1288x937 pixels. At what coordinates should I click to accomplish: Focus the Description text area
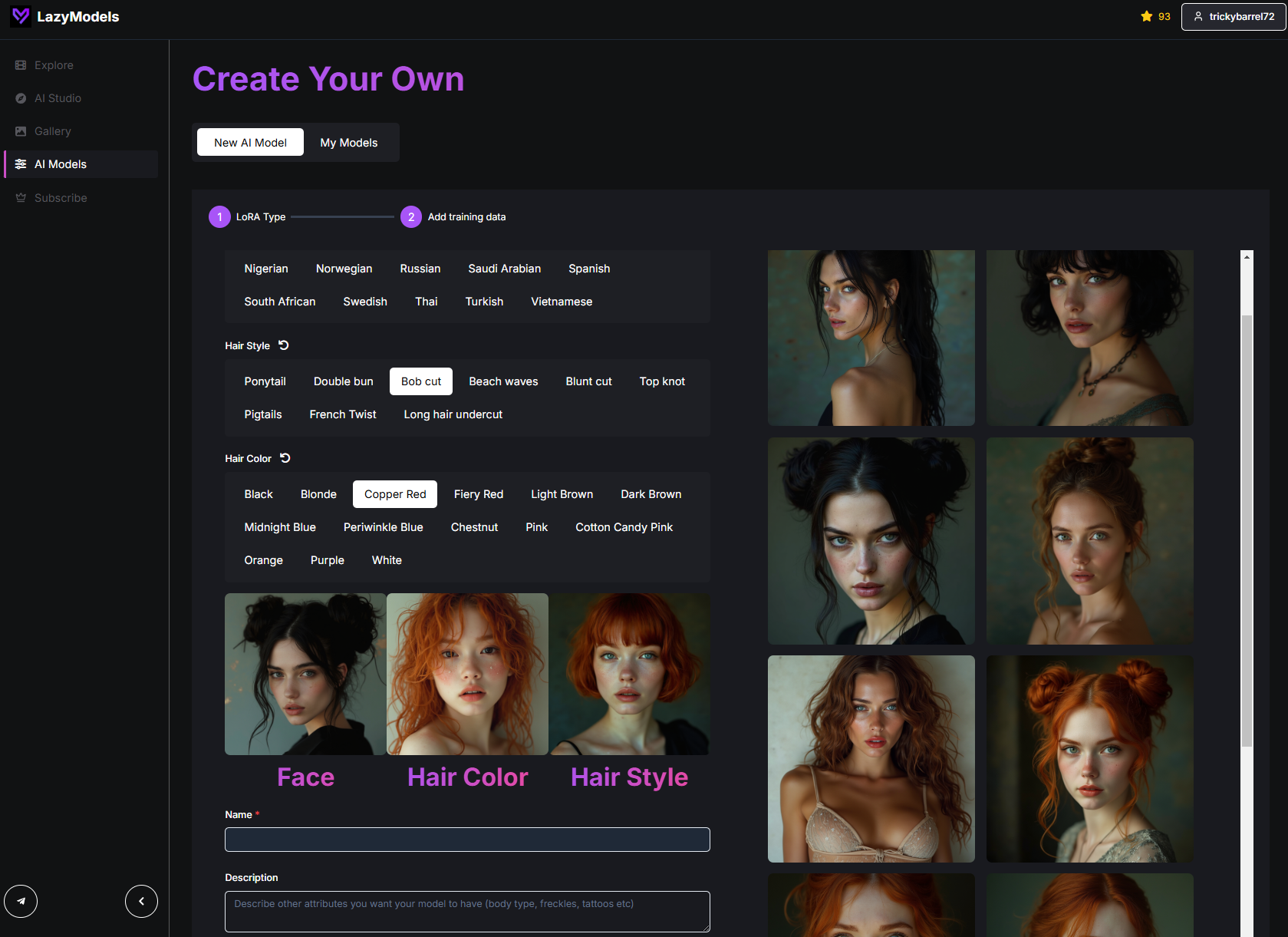coord(467,912)
